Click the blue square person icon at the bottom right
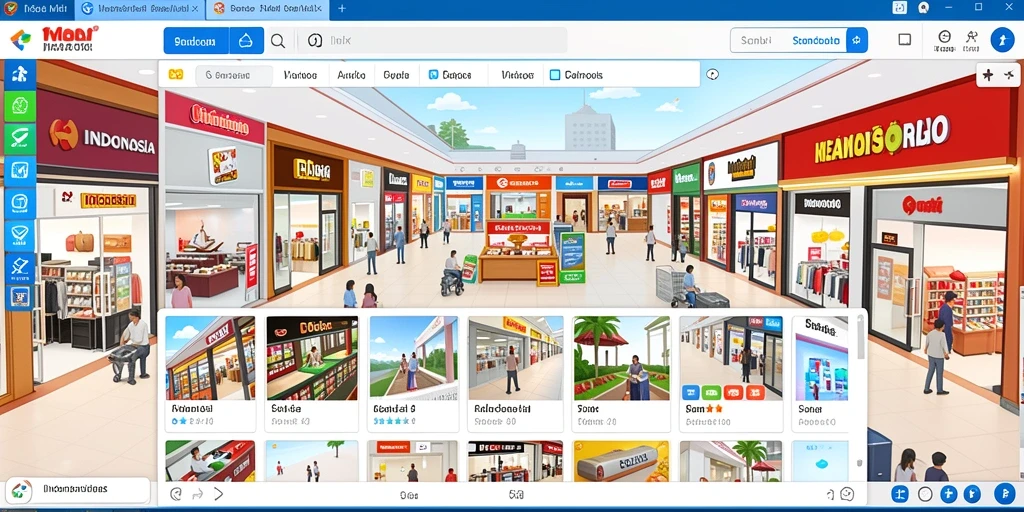This screenshot has height=512, width=1024. click(972, 494)
